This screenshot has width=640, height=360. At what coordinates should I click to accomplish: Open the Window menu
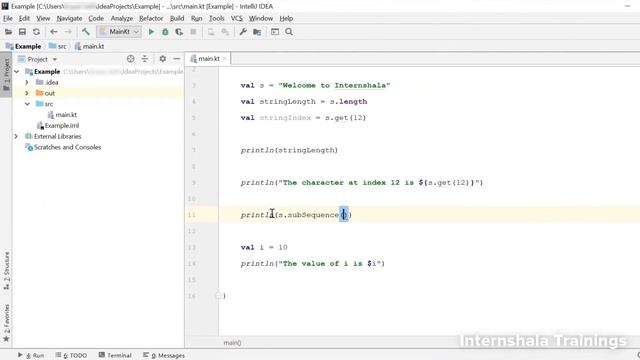click(x=260, y=18)
